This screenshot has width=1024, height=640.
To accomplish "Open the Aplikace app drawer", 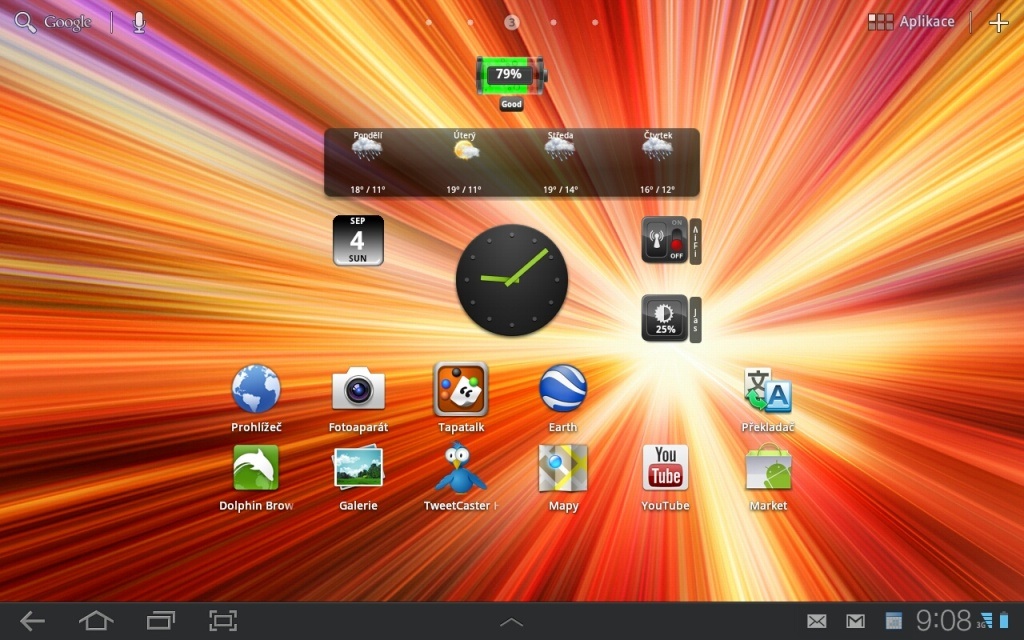I will 911,22.
